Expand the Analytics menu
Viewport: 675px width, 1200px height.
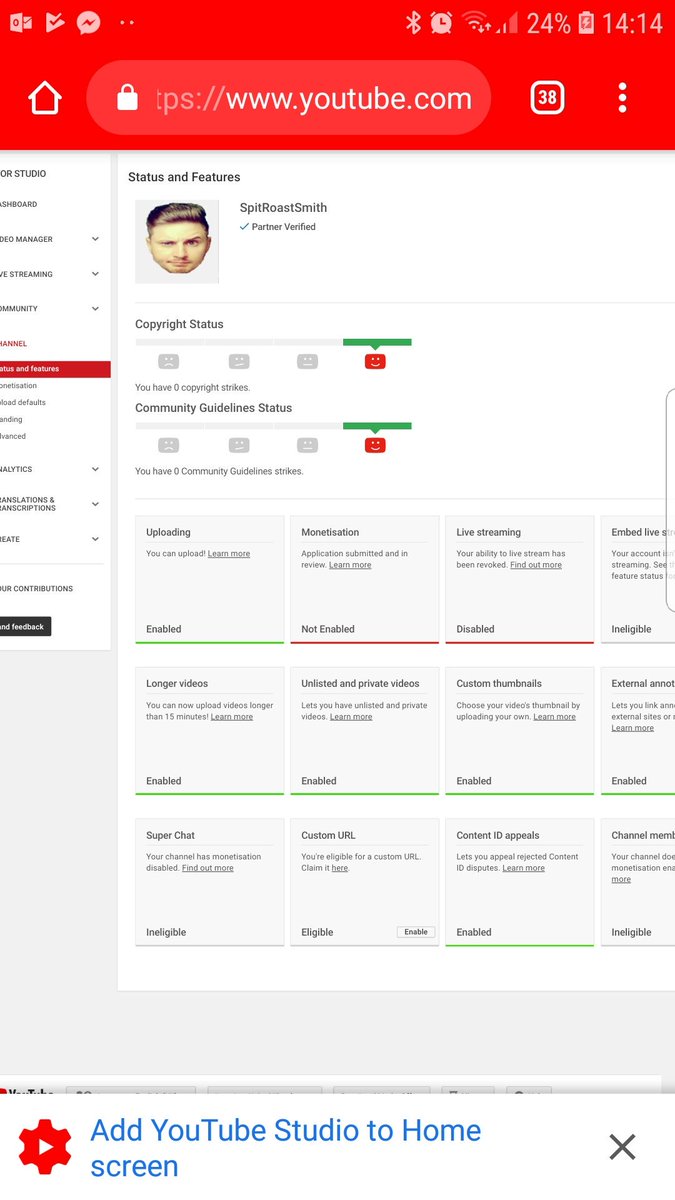tap(95, 469)
